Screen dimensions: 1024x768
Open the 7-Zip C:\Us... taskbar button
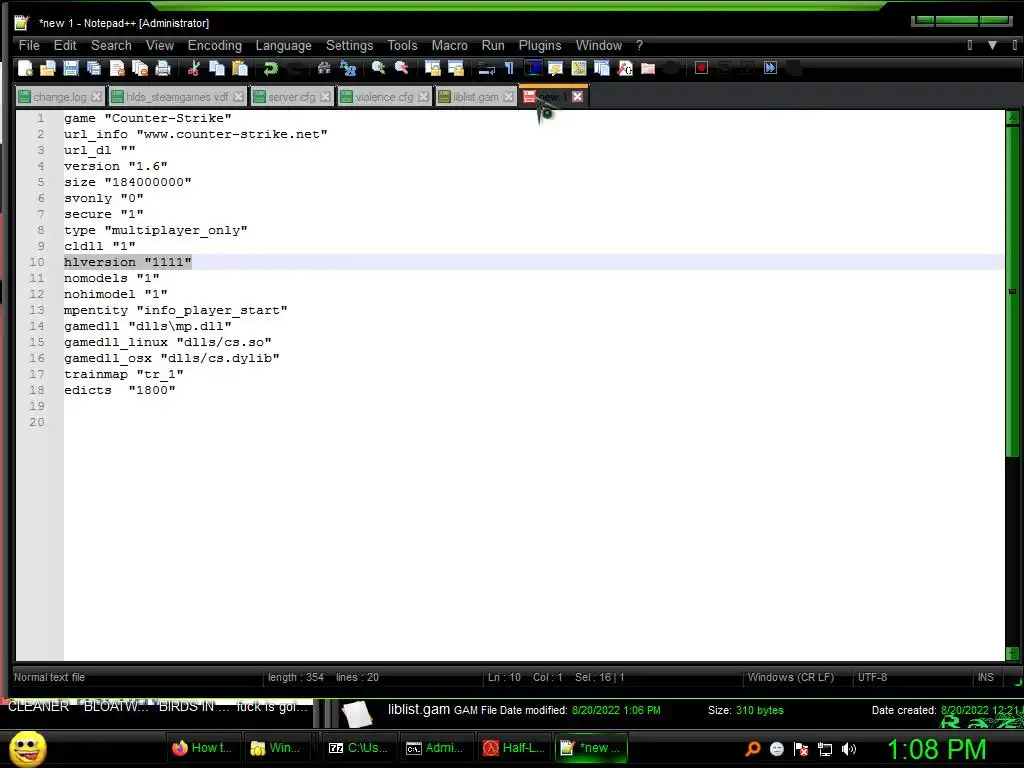click(x=359, y=748)
